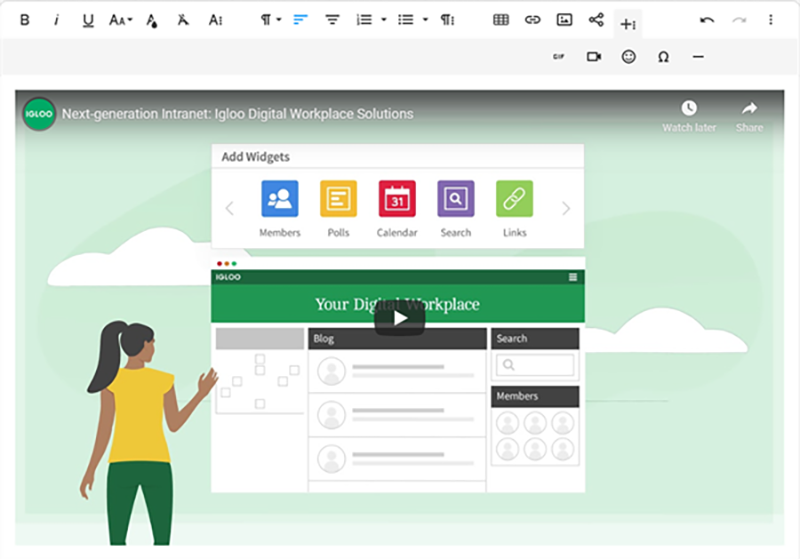Viewport: 800px width, 559px height.
Task: Clear text formatting
Action: (x=183, y=20)
